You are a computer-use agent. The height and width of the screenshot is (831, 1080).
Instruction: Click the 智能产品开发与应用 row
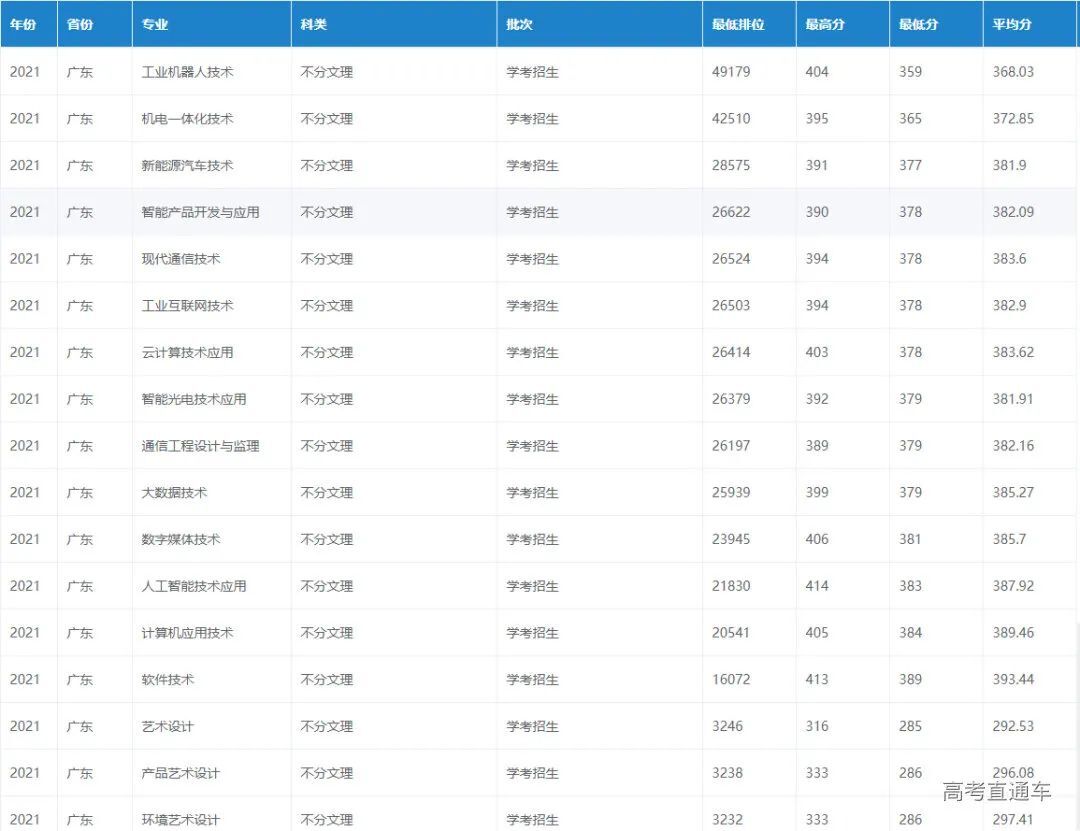coord(200,212)
